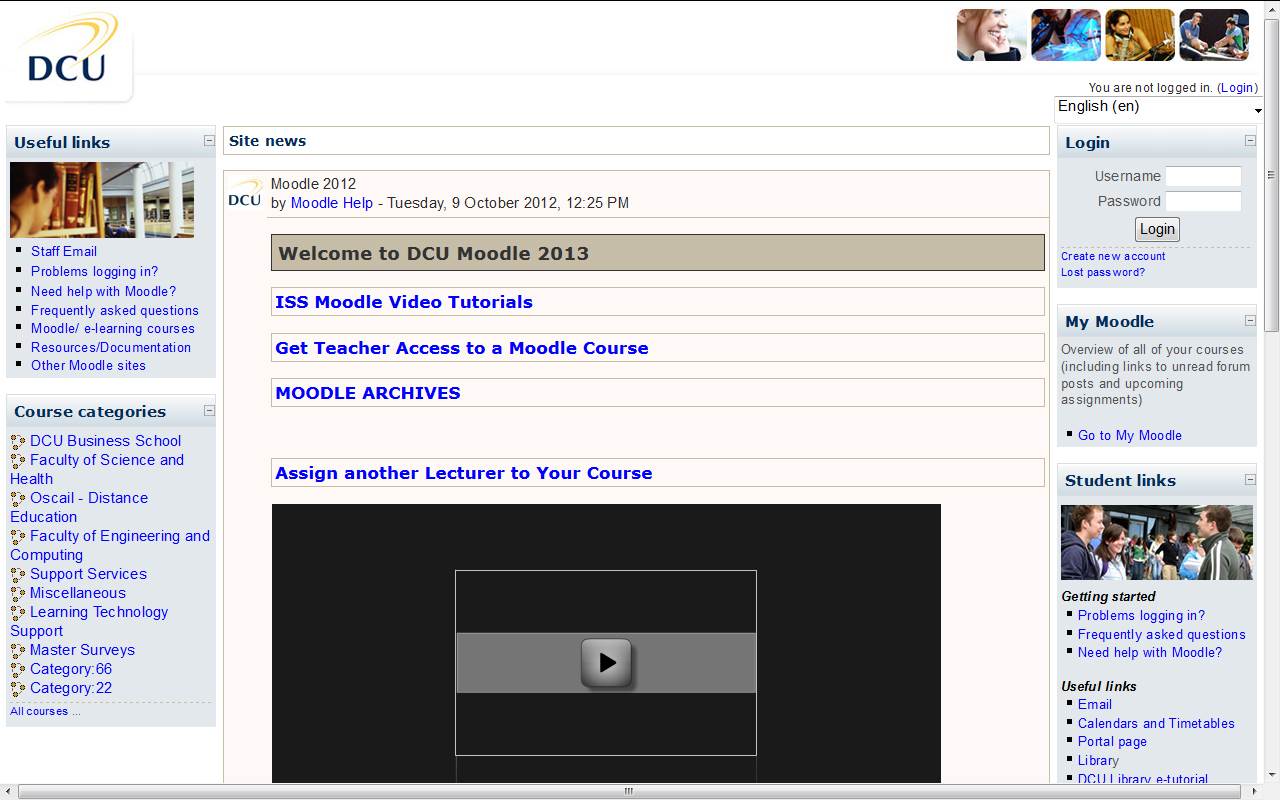
Task: Click the Category:66 icon
Action: [x=18, y=669]
